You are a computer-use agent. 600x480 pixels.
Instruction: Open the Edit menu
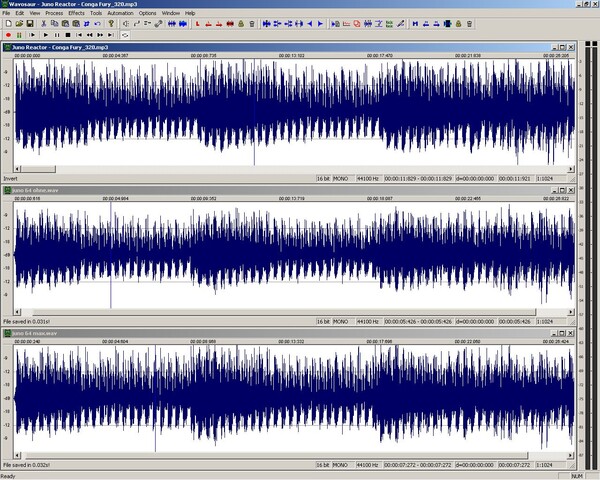20,13
